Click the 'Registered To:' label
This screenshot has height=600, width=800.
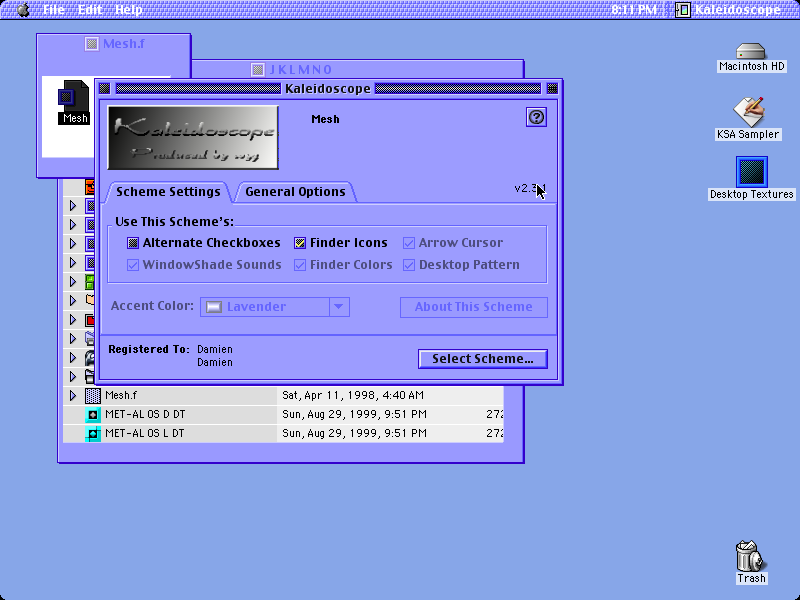coord(148,349)
